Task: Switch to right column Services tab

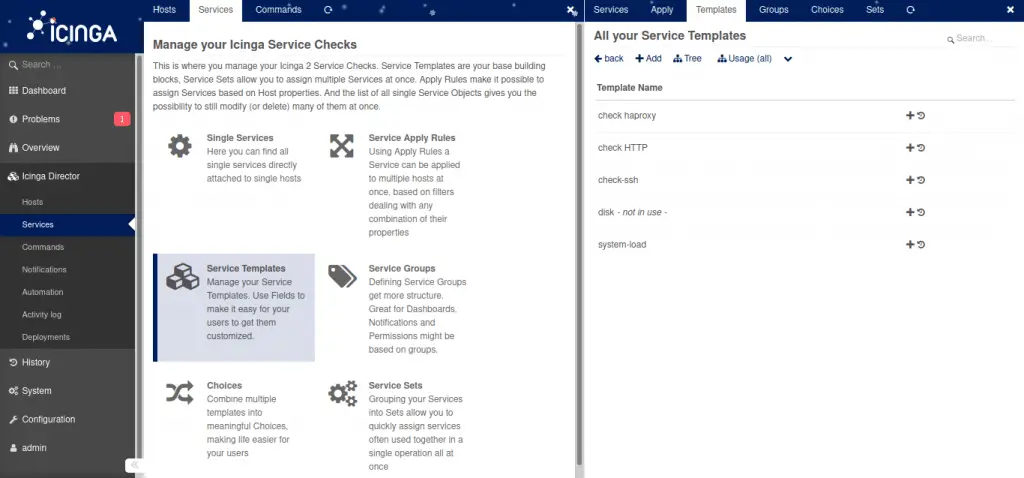Action: (x=611, y=10)
